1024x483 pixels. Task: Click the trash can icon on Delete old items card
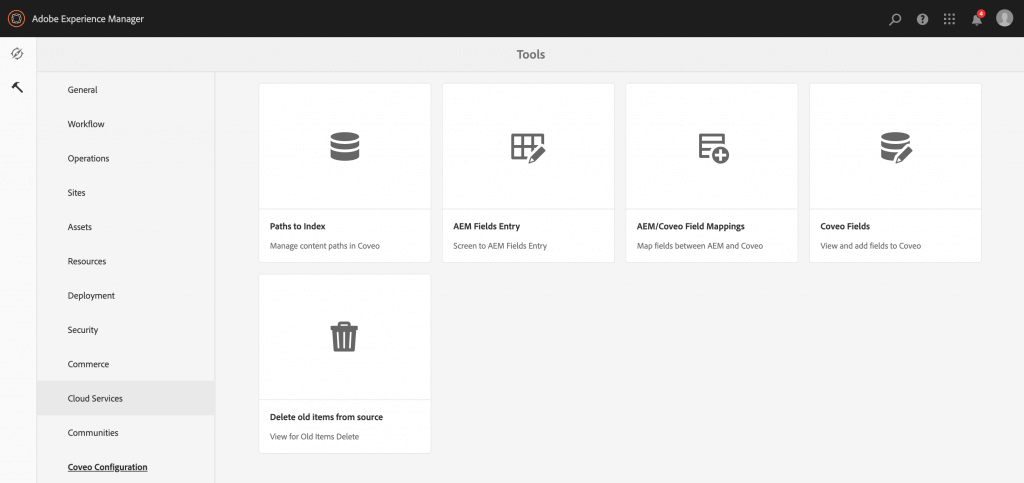tap(344, 337)
